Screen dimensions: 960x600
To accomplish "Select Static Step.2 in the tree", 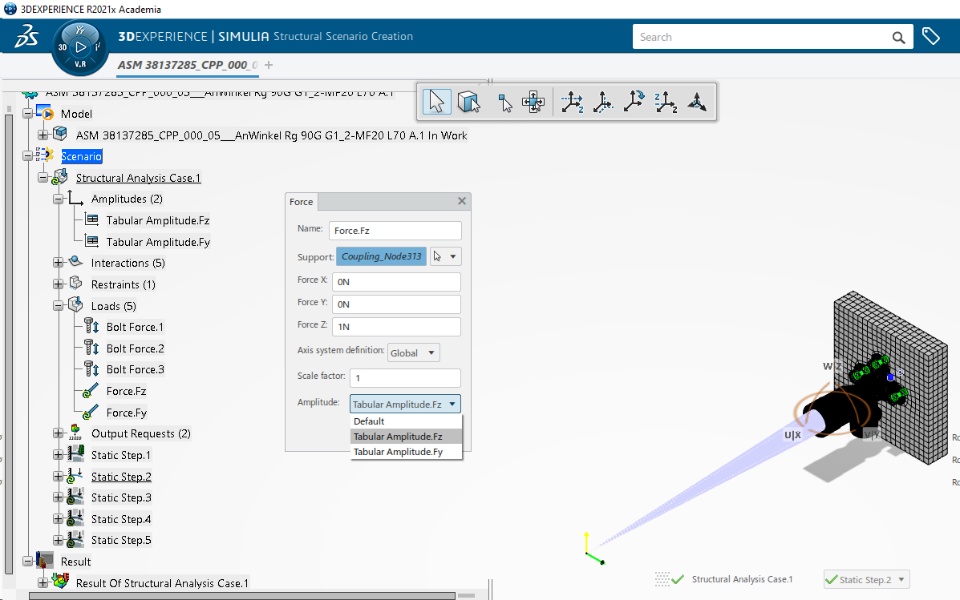I will tap(121, 476).
